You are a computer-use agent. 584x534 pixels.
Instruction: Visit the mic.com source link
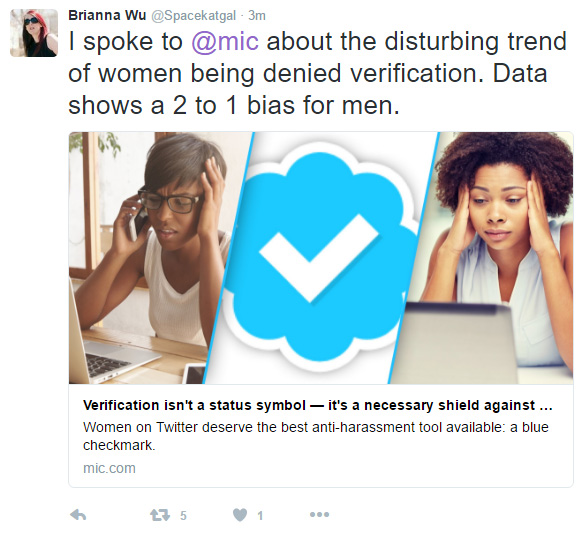pos(110,468)
